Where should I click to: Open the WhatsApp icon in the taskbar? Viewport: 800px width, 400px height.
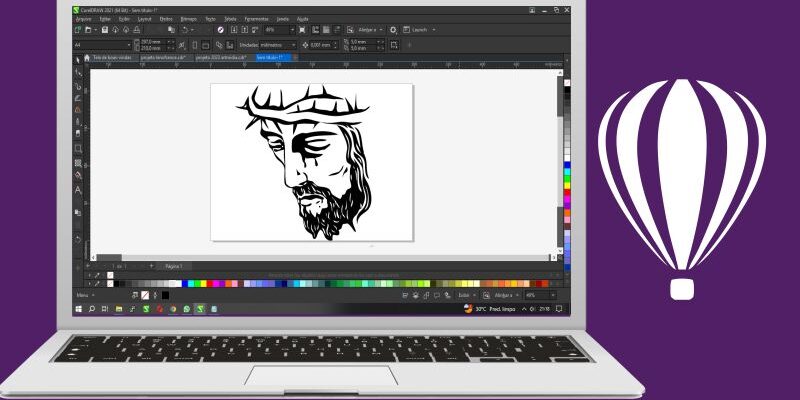point(186,309)
